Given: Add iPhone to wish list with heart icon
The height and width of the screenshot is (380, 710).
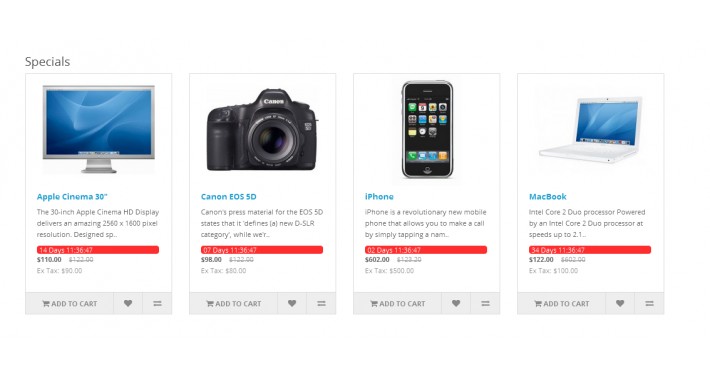Looking at the screenshot, I should pyautogui.click(x=456, y=303).
